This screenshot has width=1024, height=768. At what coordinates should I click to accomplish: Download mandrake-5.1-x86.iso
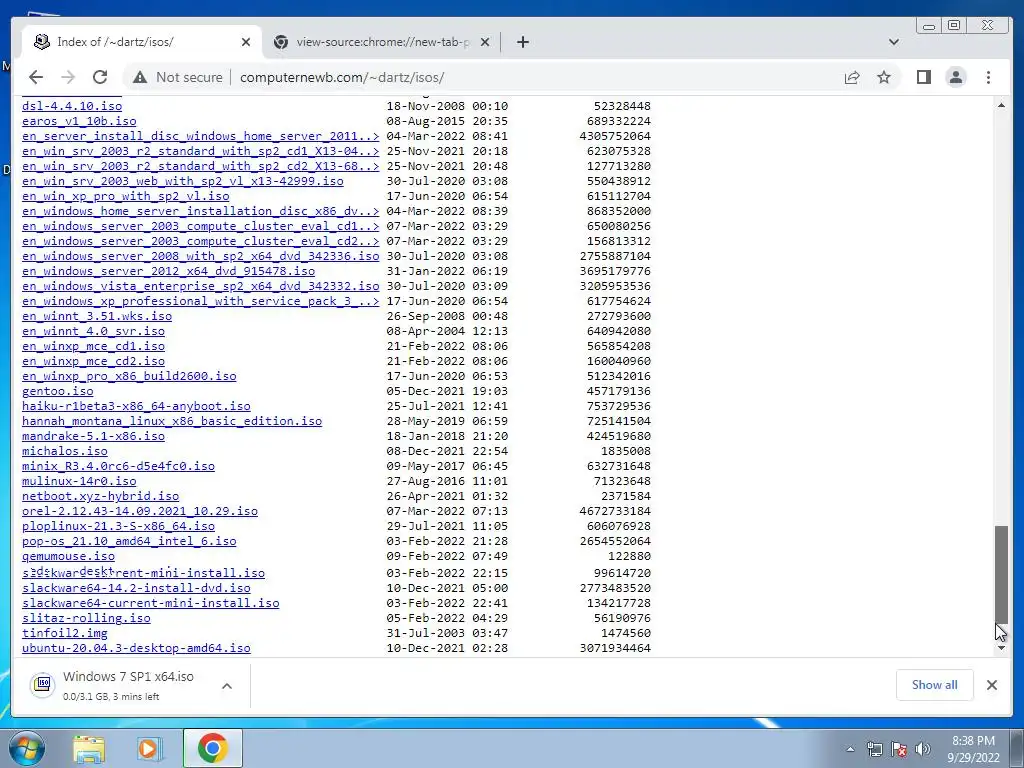(x=93, y=436)
